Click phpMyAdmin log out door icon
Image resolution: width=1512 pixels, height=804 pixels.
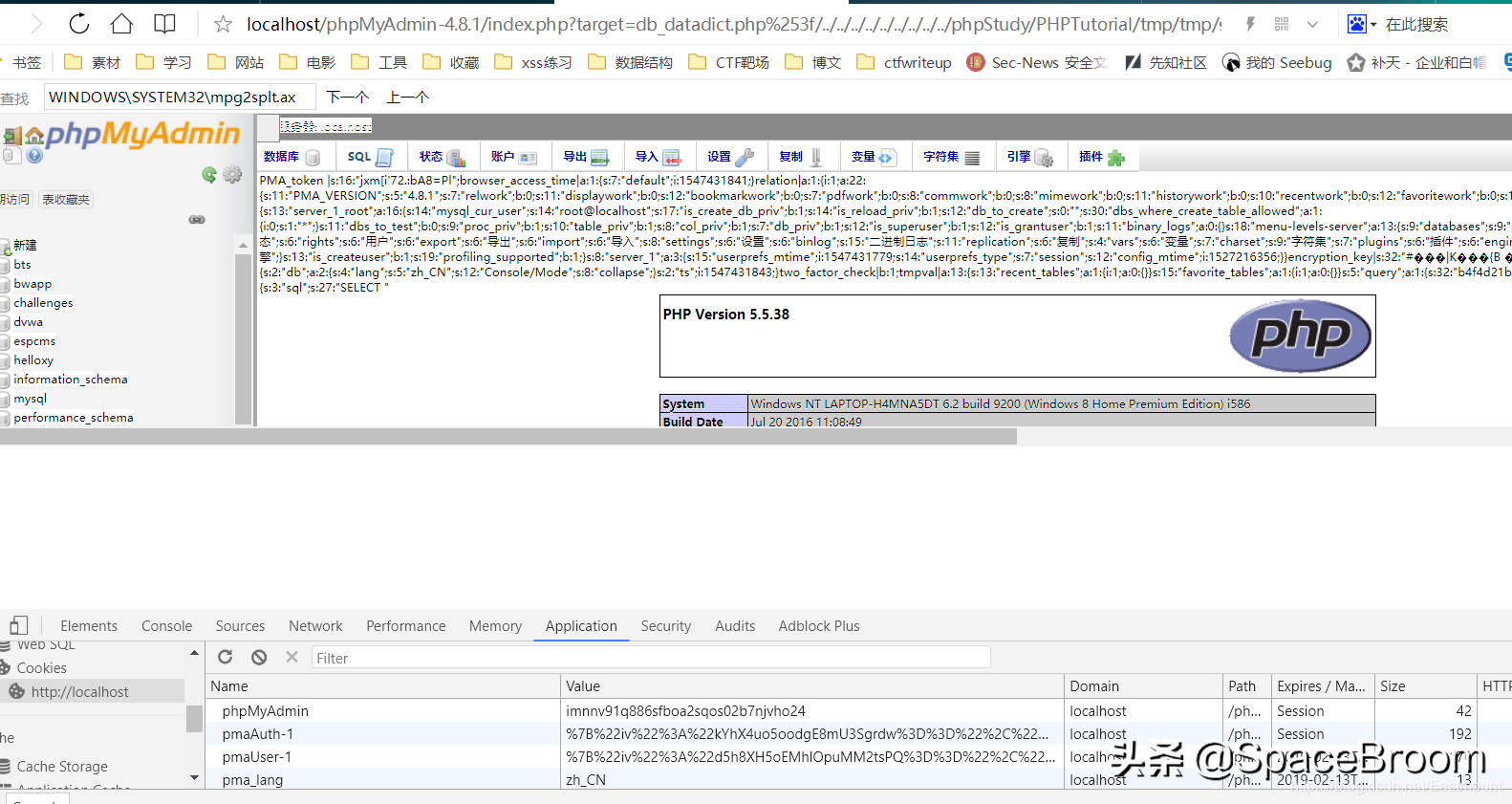(x=13, y=136)
